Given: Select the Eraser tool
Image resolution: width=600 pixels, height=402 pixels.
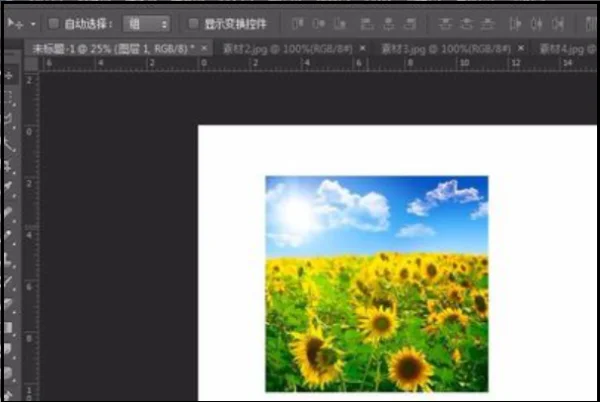Looking at the screenshot, I should (9, 304).
